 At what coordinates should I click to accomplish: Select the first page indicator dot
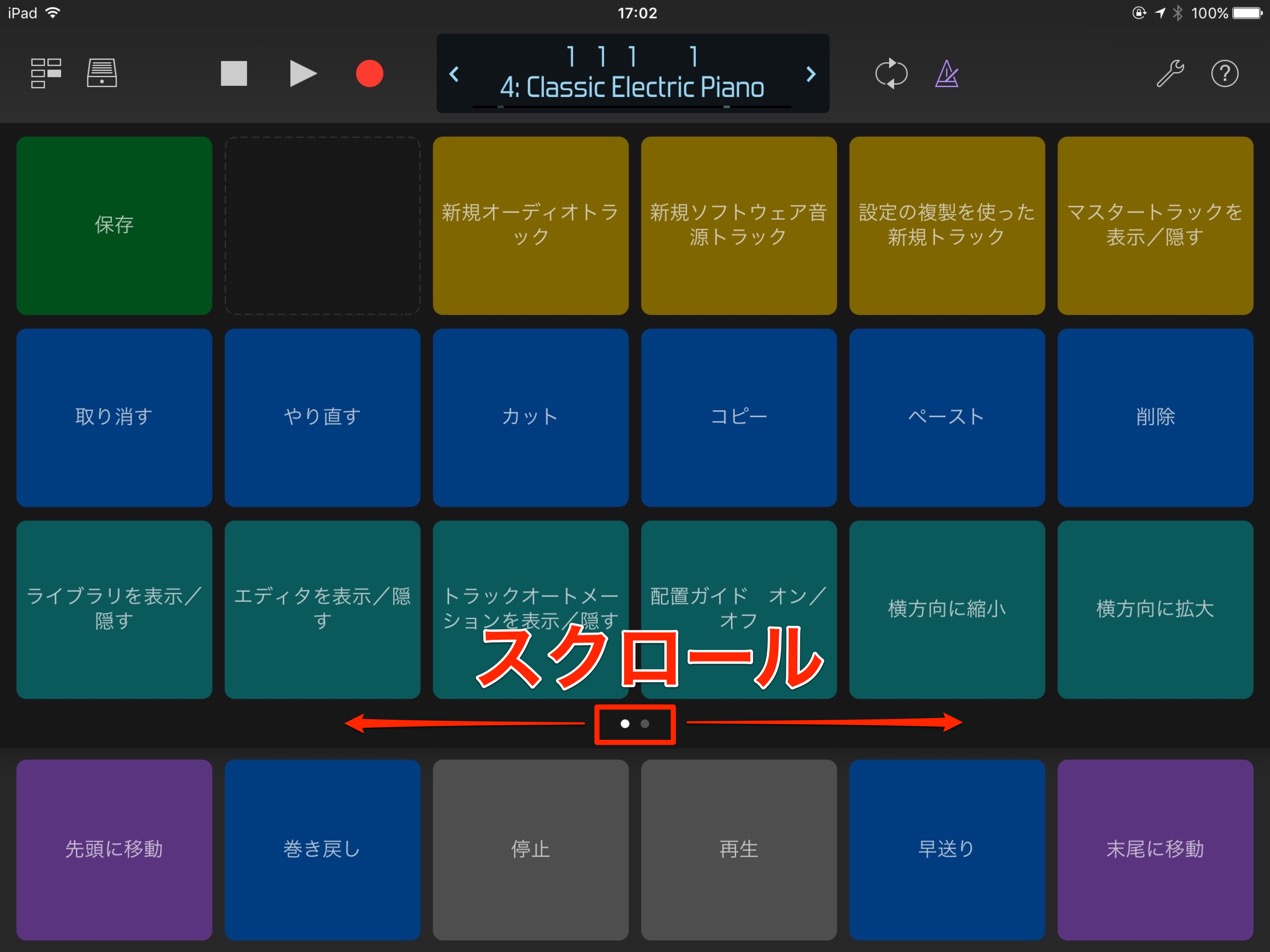click(625, 723)
